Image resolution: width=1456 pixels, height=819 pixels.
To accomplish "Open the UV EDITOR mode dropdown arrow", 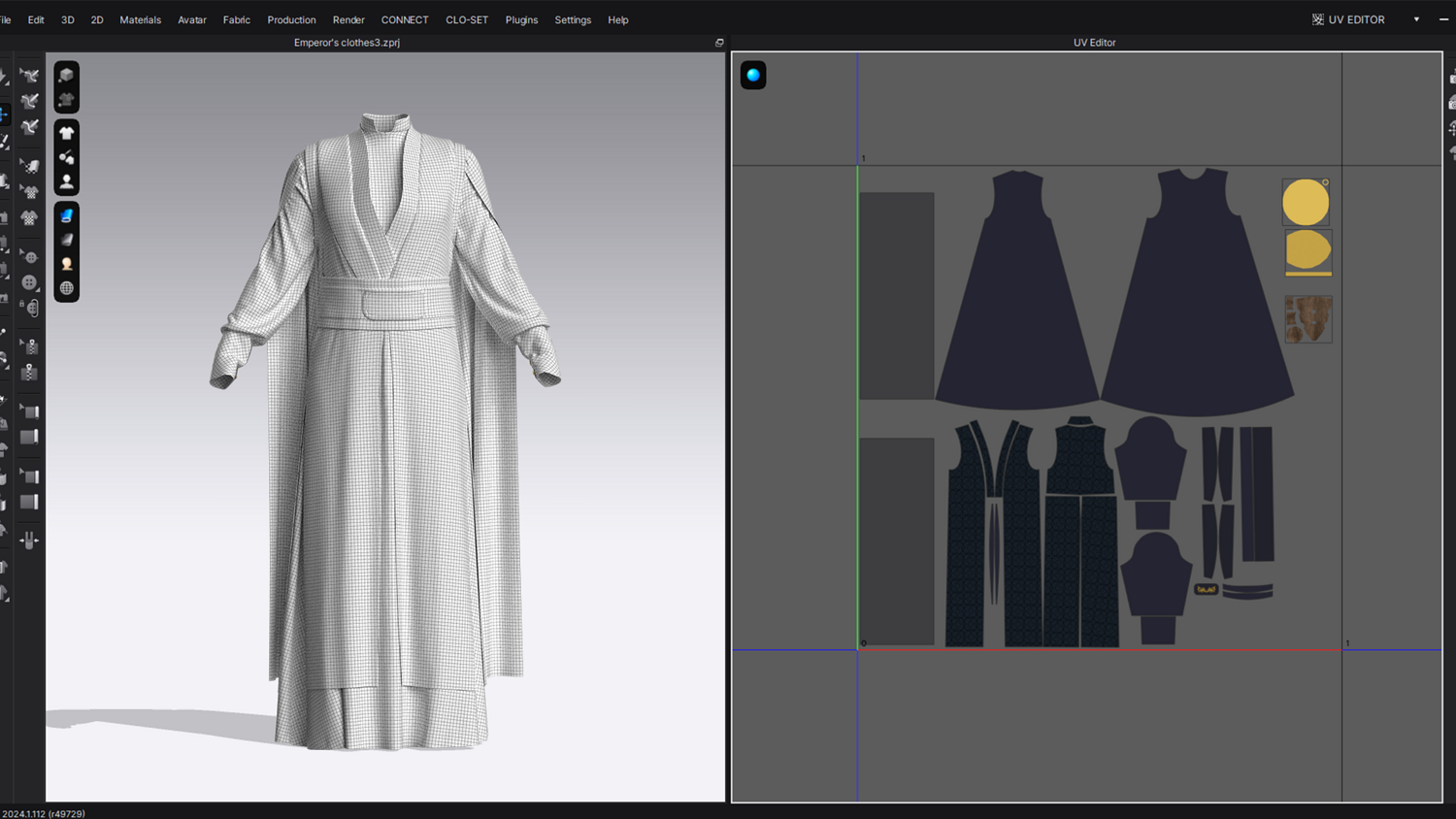I will [1416, 19].
